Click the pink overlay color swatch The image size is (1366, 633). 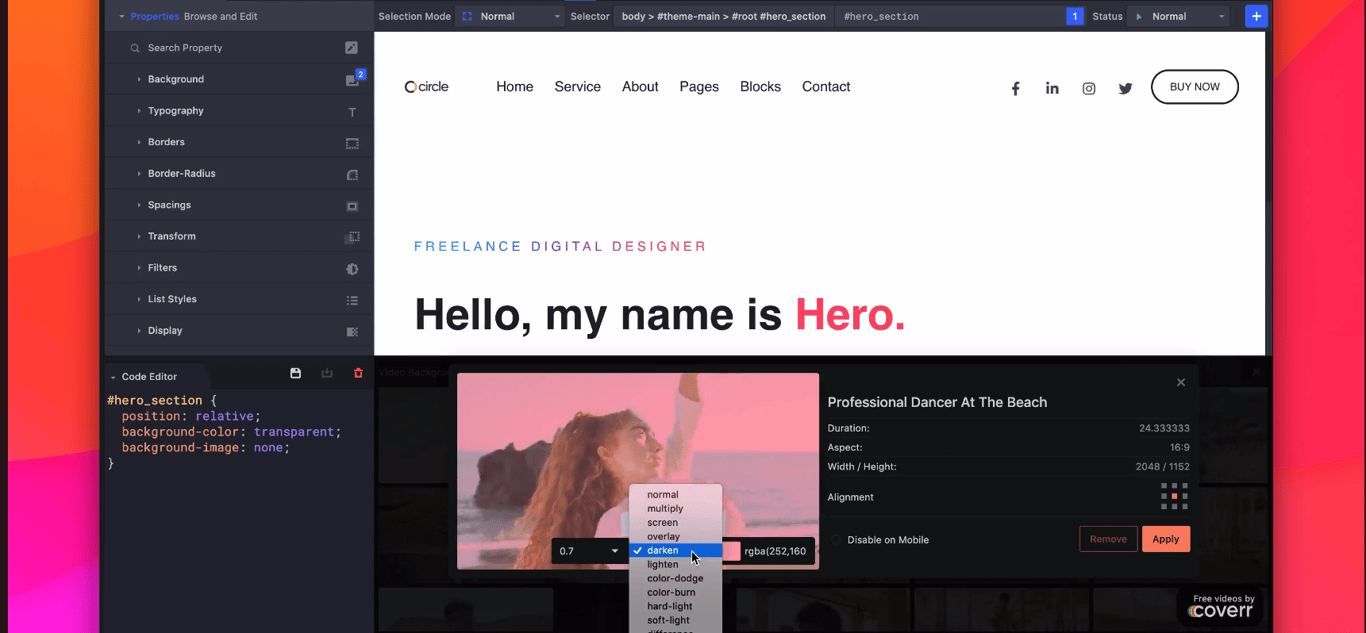click(x=732, y=551)
